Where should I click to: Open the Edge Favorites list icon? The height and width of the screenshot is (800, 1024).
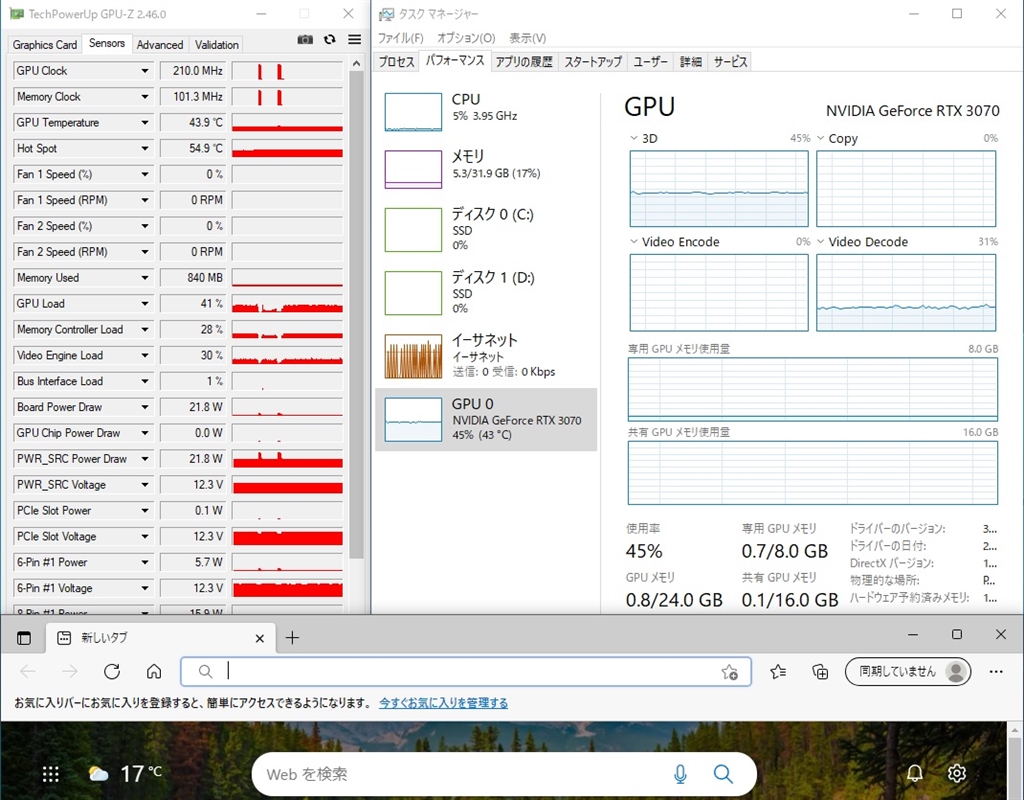pyautogui.click(x=778, y=671)
